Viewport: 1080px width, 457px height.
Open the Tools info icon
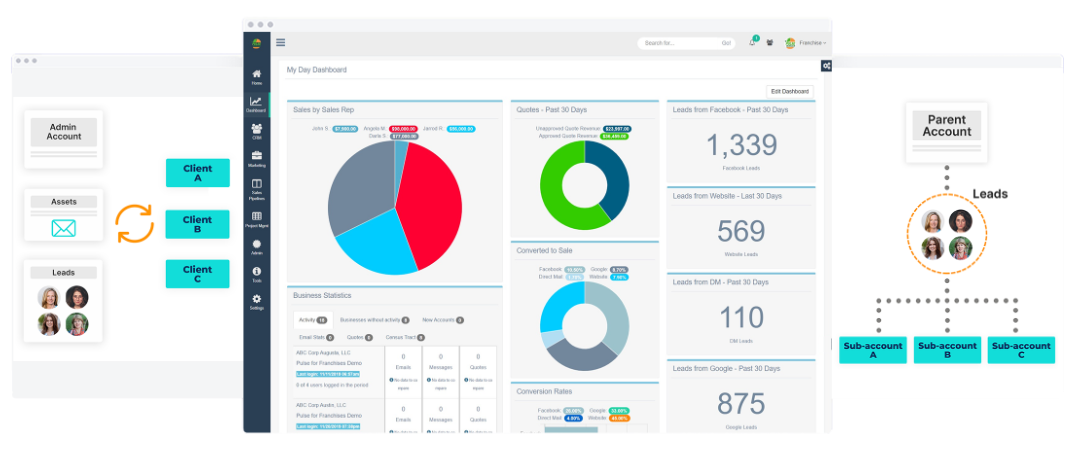256,272
